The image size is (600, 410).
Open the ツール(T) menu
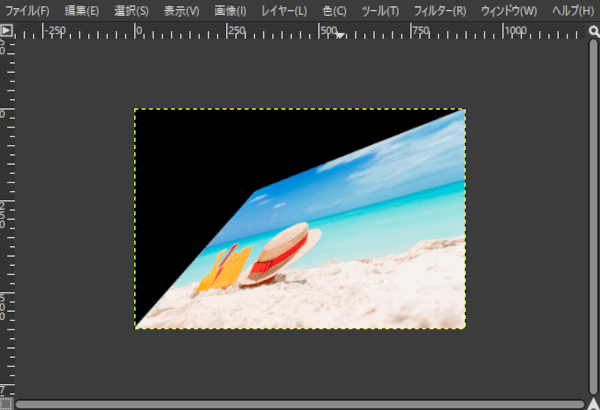[380, 11]
